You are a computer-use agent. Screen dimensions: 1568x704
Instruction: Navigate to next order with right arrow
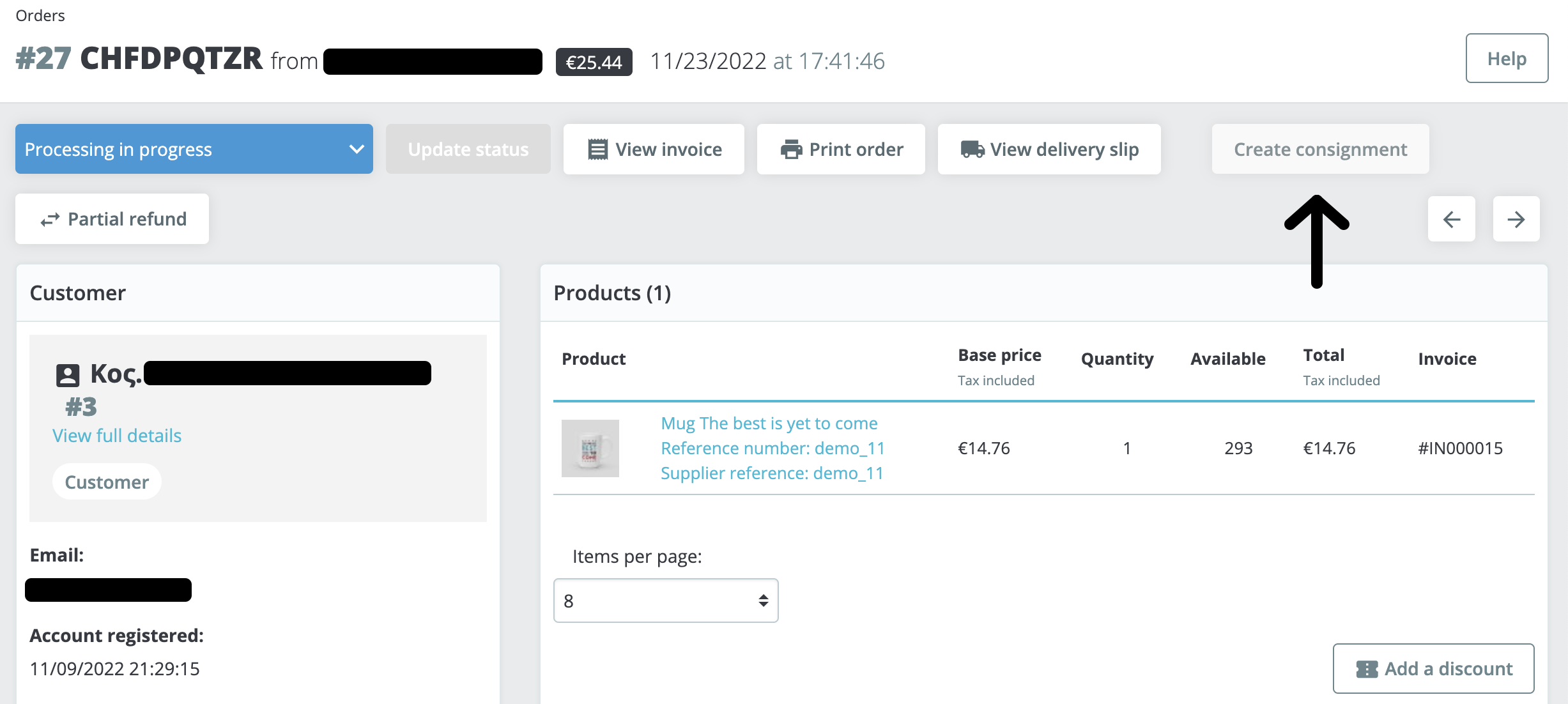pos(1516,219)
